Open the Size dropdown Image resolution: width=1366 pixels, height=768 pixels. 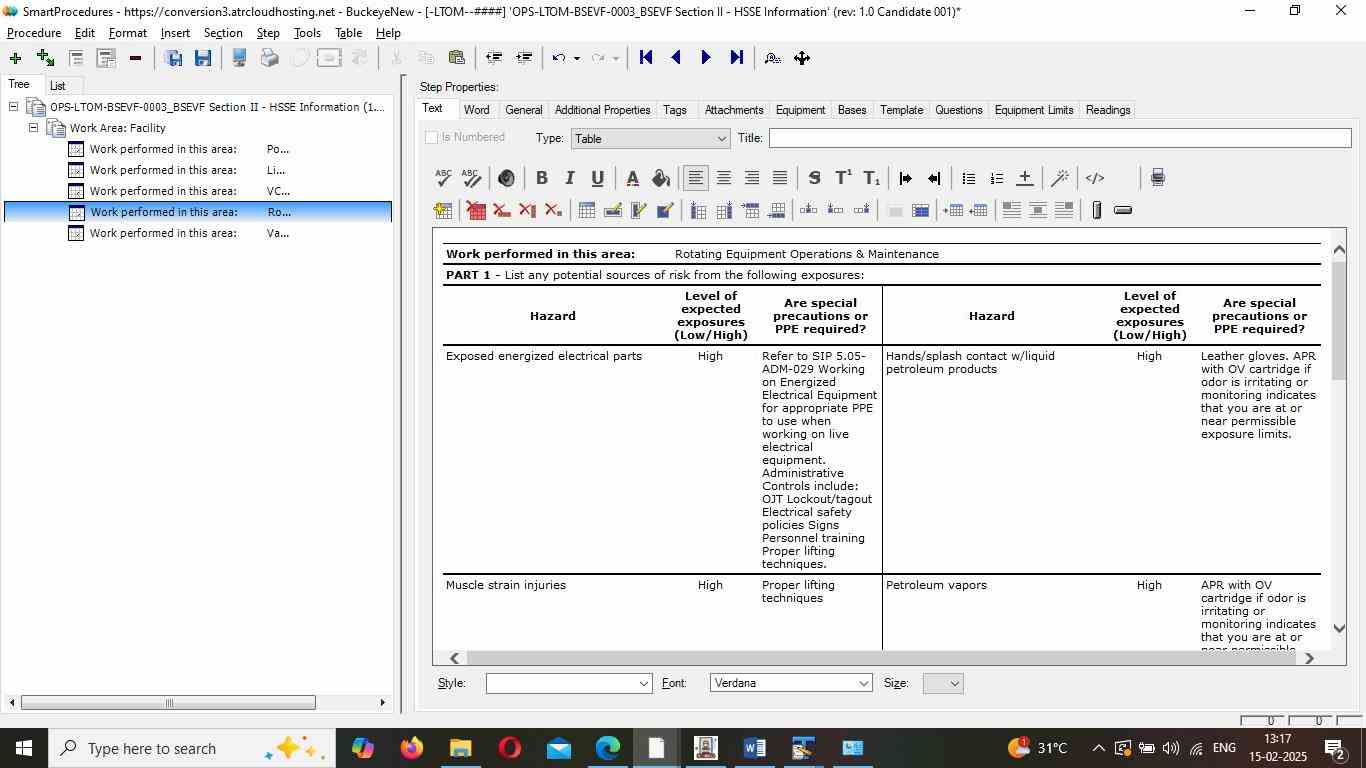coord(943,683)
